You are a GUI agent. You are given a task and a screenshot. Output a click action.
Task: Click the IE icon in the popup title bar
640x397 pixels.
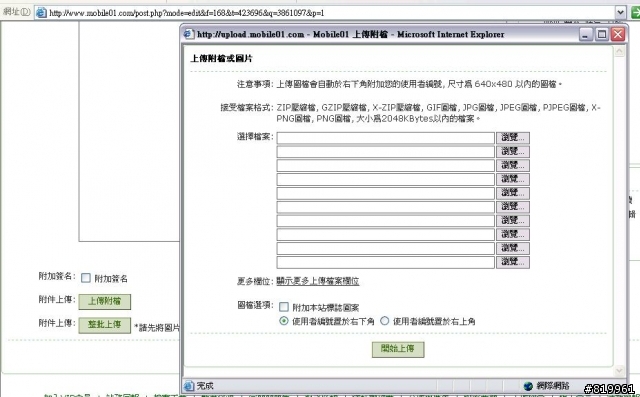click(x=188, y=34)
